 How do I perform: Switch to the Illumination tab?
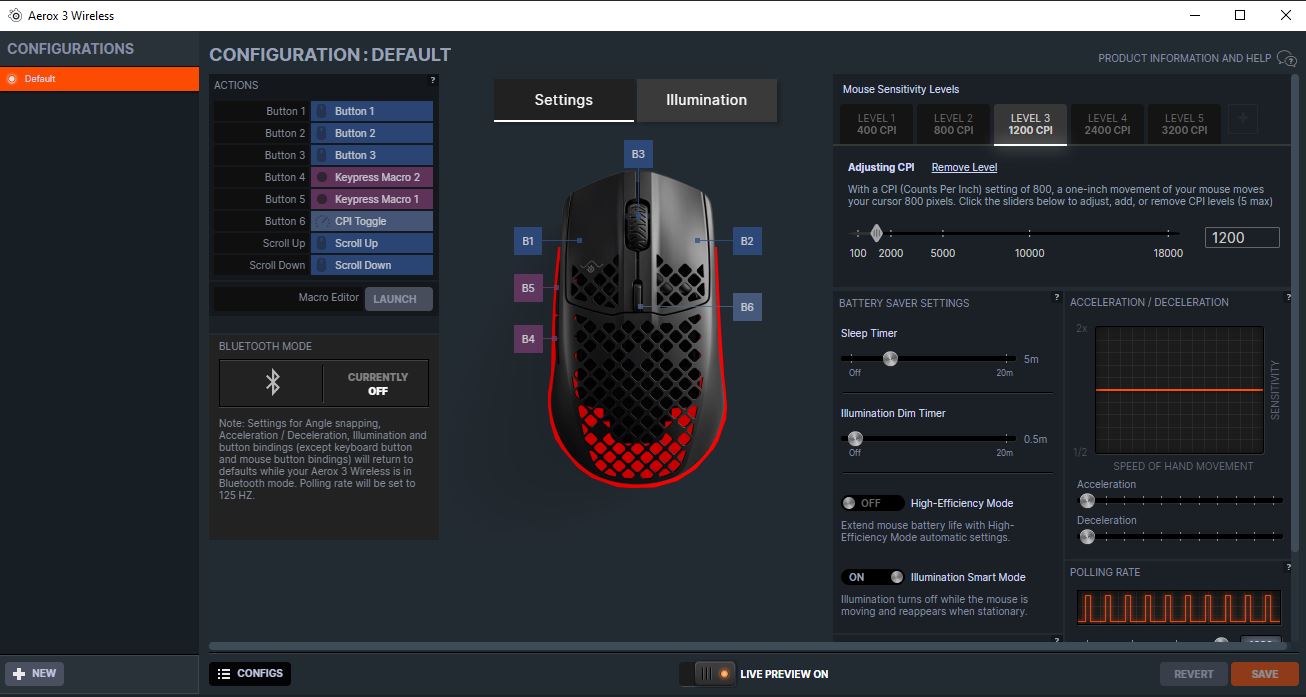coord(706,100)
